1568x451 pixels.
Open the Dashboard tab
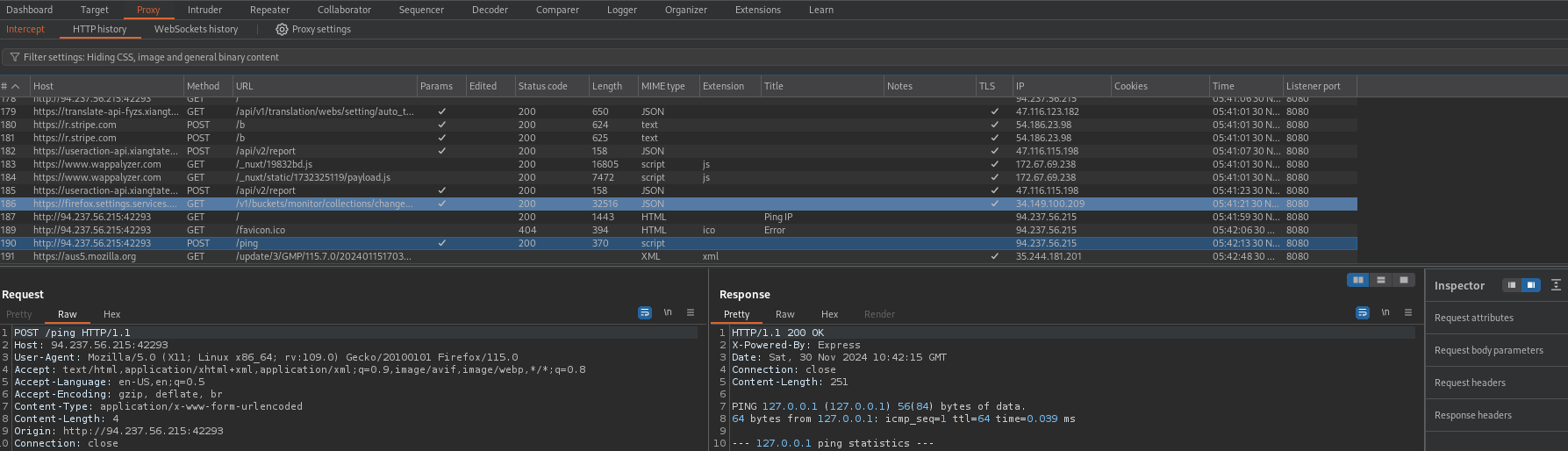29,10
